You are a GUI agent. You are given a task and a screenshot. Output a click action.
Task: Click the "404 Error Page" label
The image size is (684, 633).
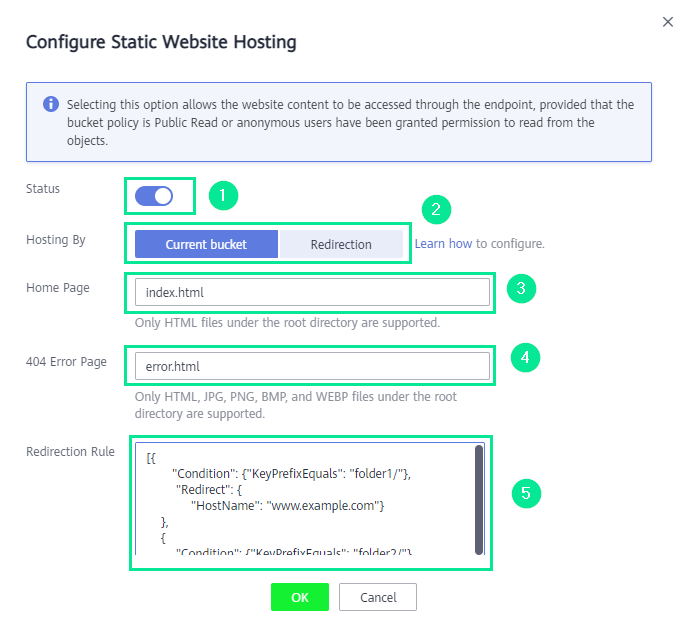(x=66, y=362)
